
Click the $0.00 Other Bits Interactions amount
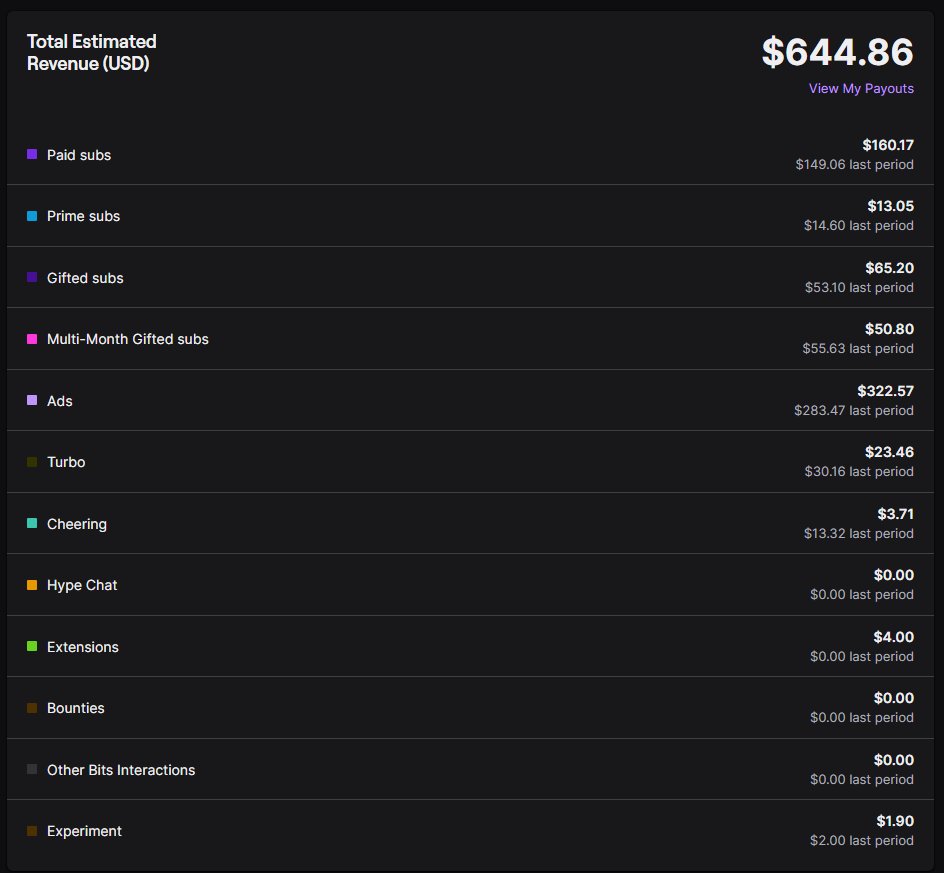pyautogui.click(x=893, y=760)
